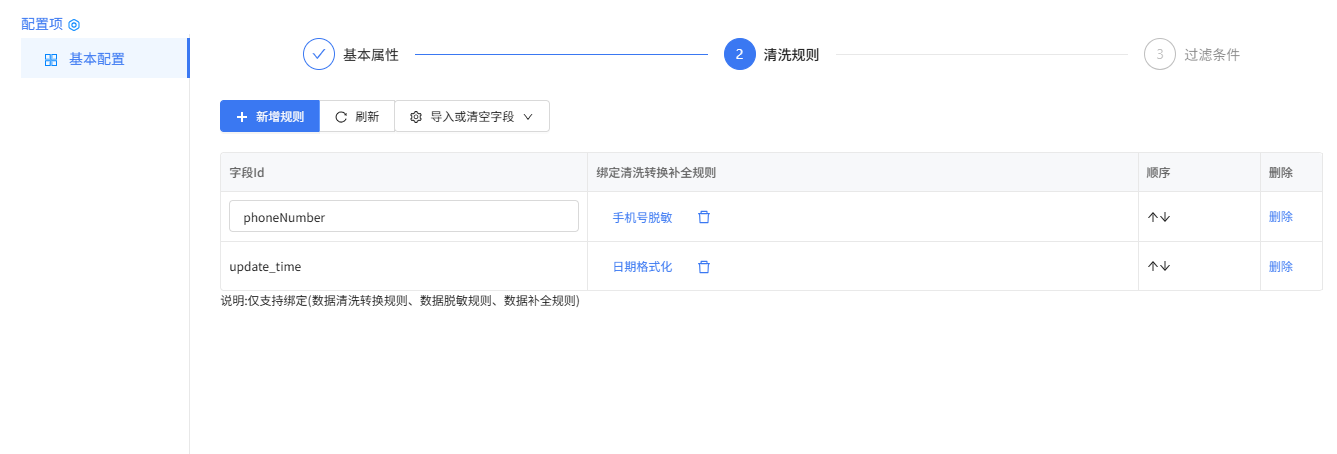Delete the update_time row via 删除 link

point(1281,266)
